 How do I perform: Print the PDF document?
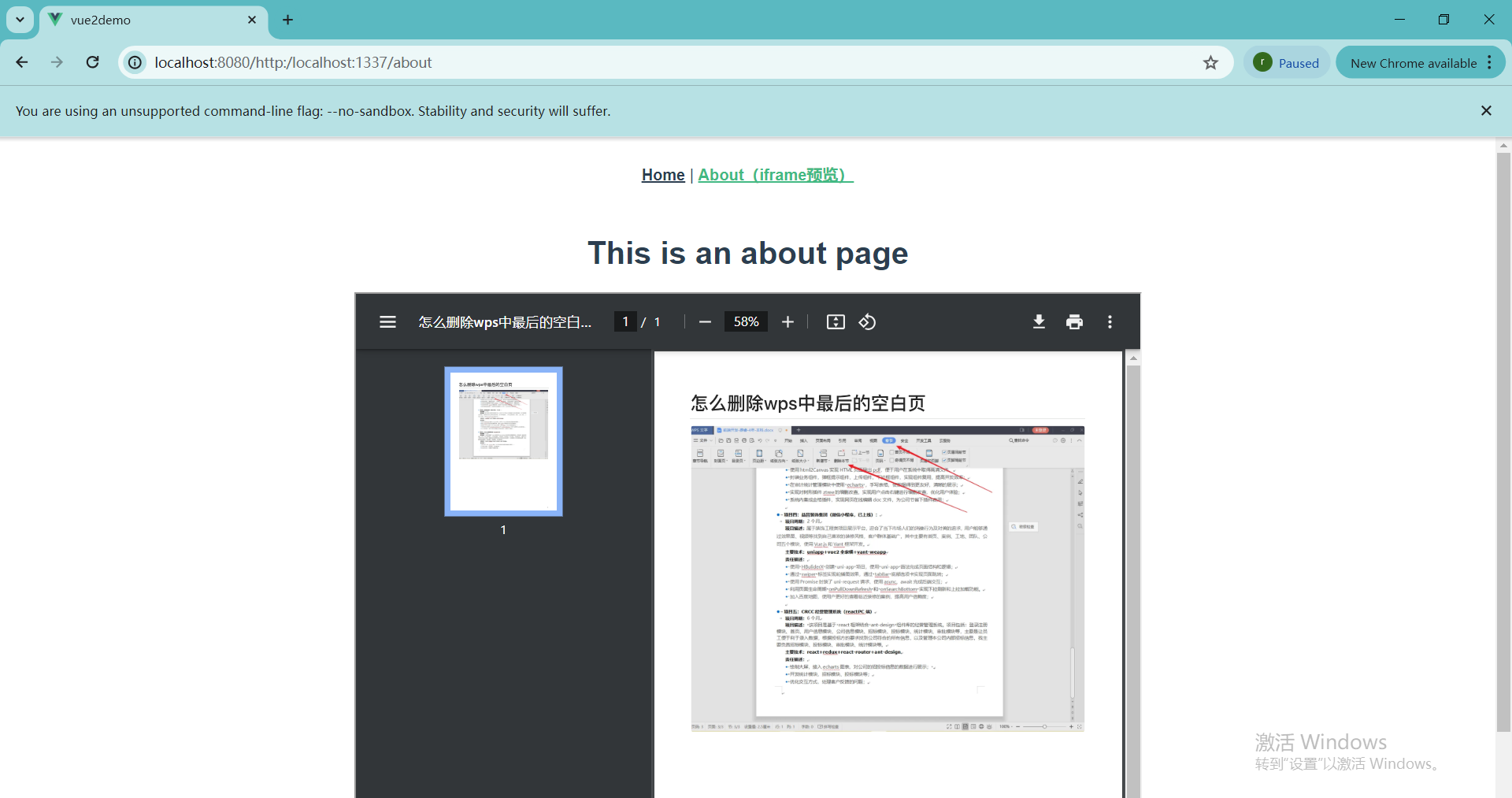click(1074, 321)
